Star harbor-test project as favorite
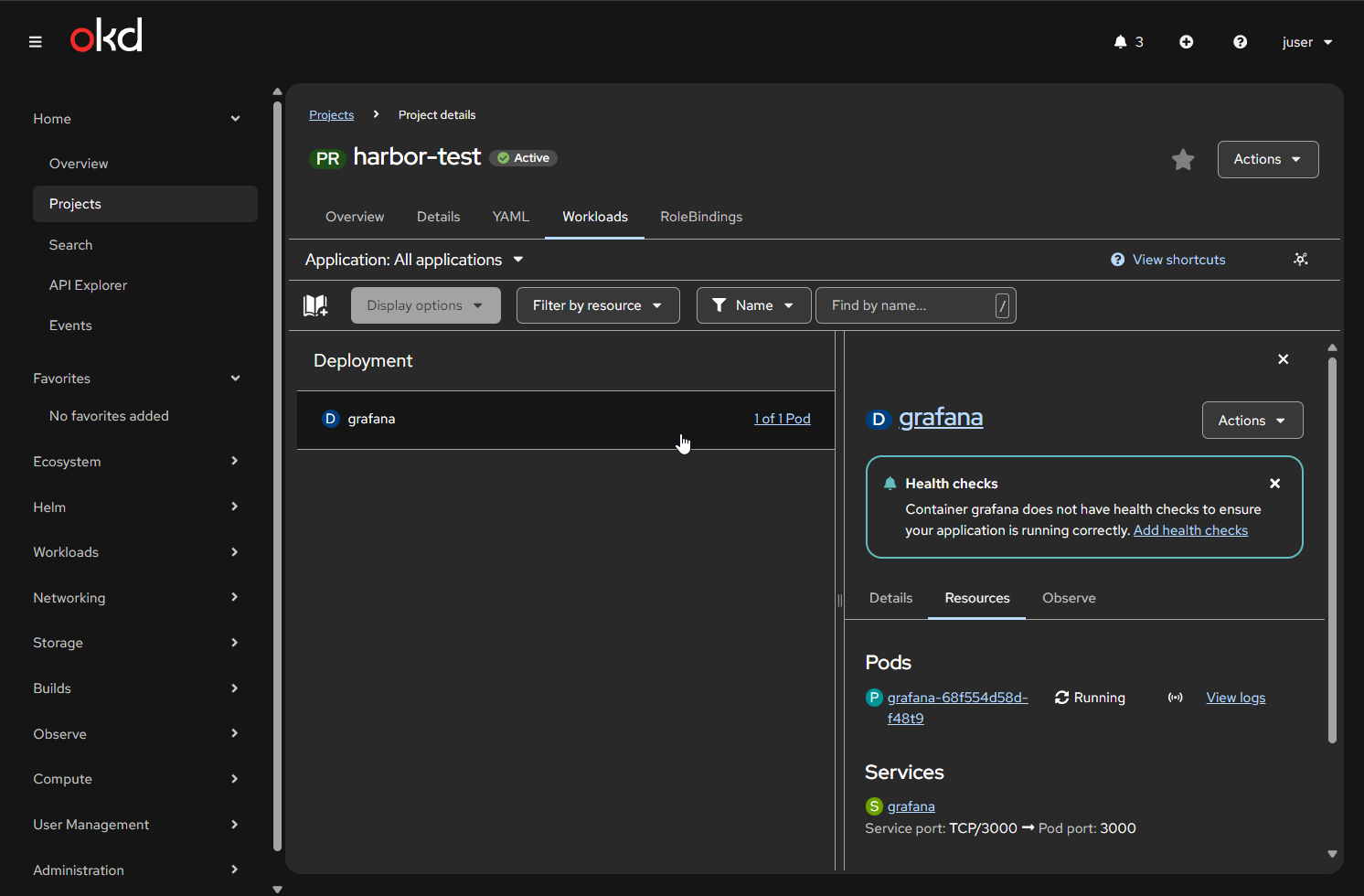The width and height of the screenshot is (1364, 896). [x=1183, y=160]
